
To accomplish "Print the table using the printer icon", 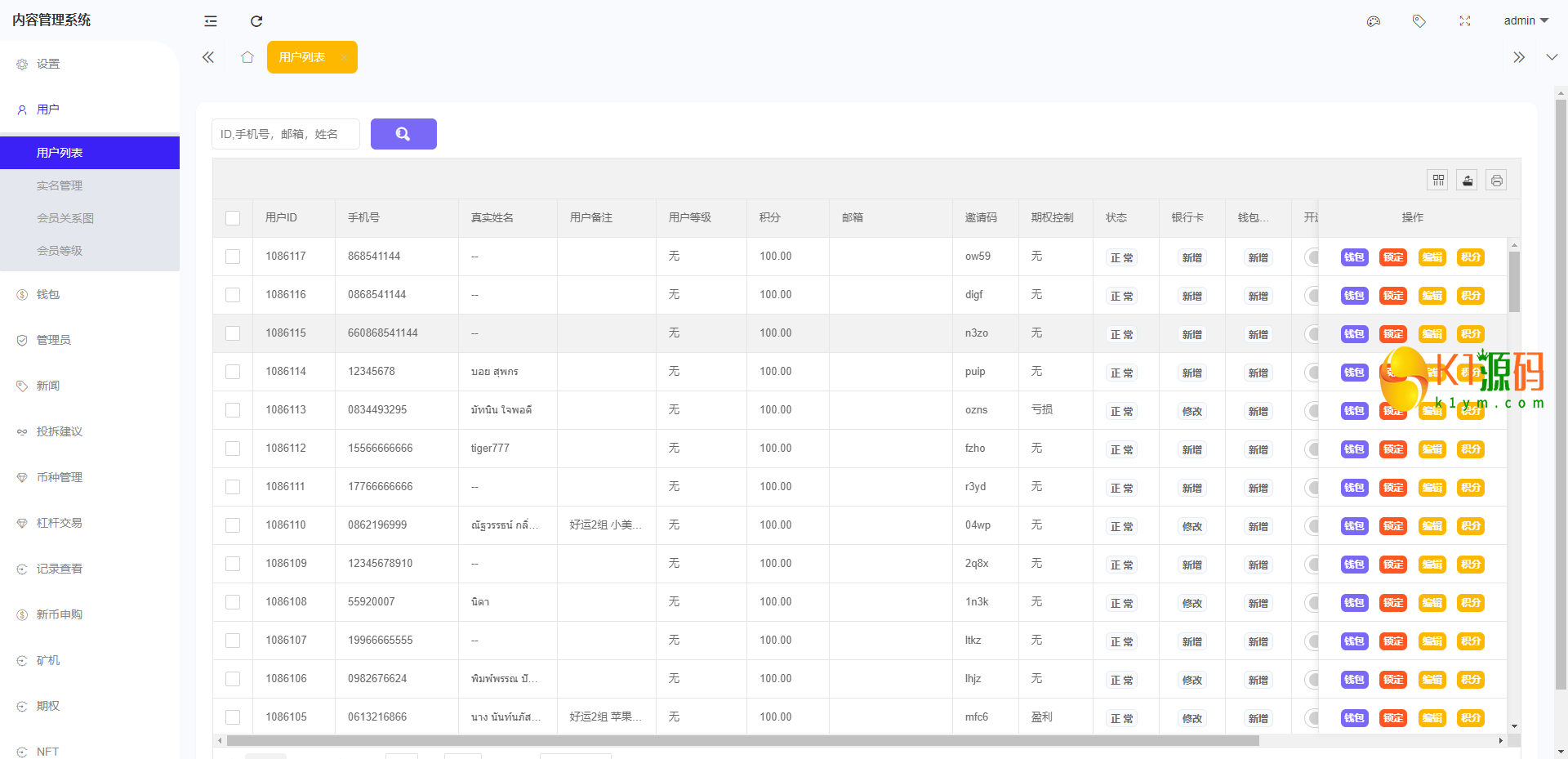I will (1496, 180).
